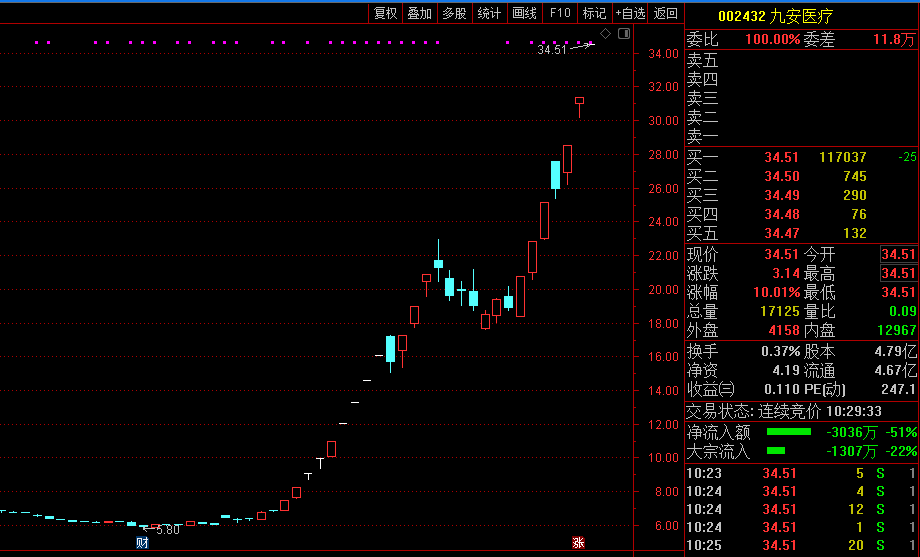This screenshot has height=557, width=920.
Task: Click the green 净流入额 bar
Action: (789, 432)
